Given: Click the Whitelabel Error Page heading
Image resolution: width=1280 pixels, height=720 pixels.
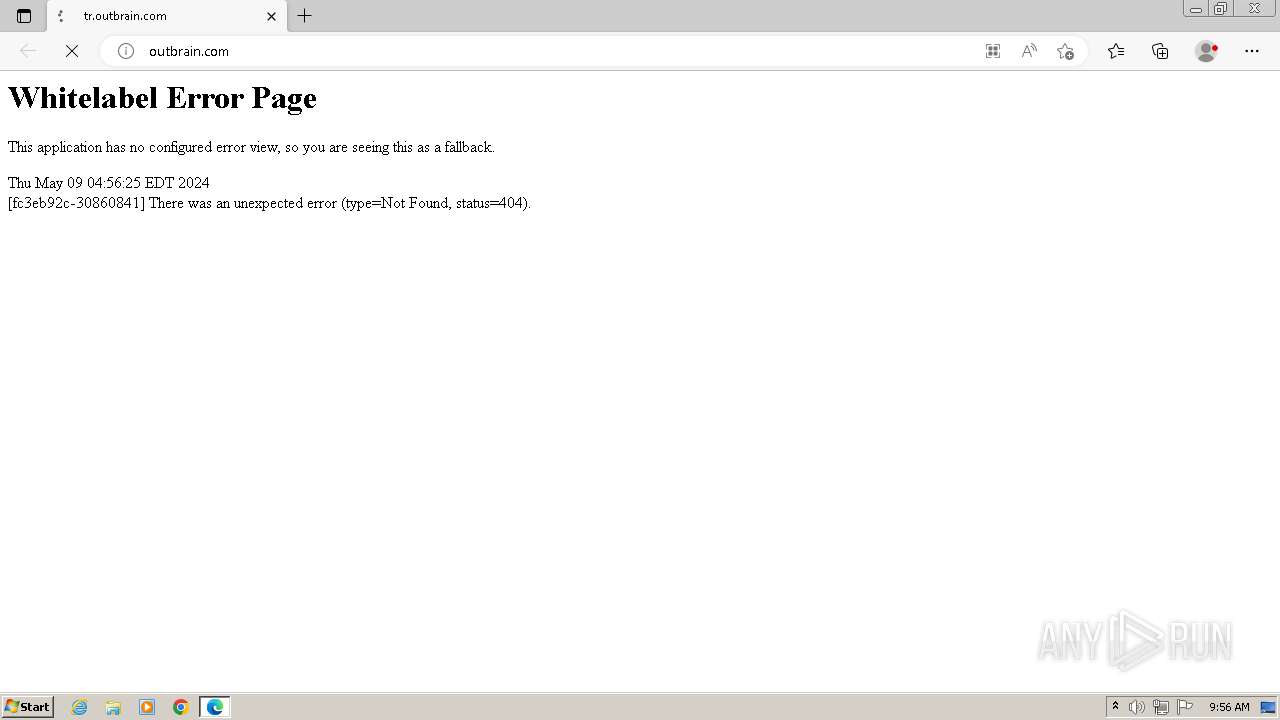Looking at the screenshot, I should pos(162,98).
